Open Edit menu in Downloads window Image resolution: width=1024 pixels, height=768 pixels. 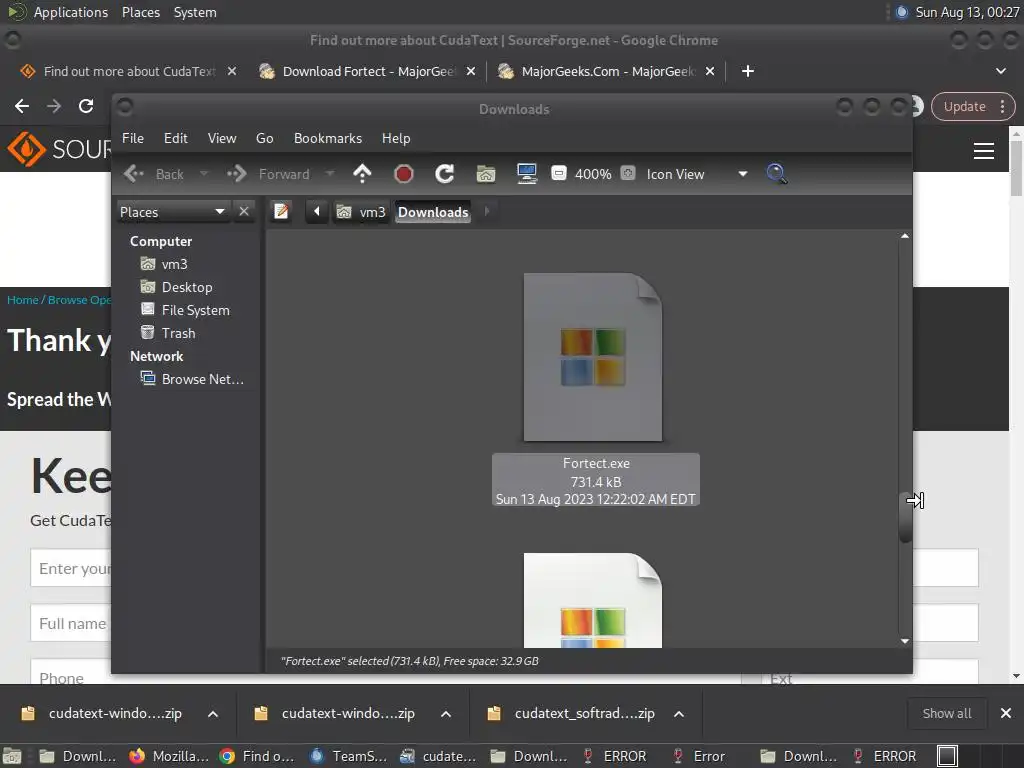pyautogui.click(x=176, y=138)
